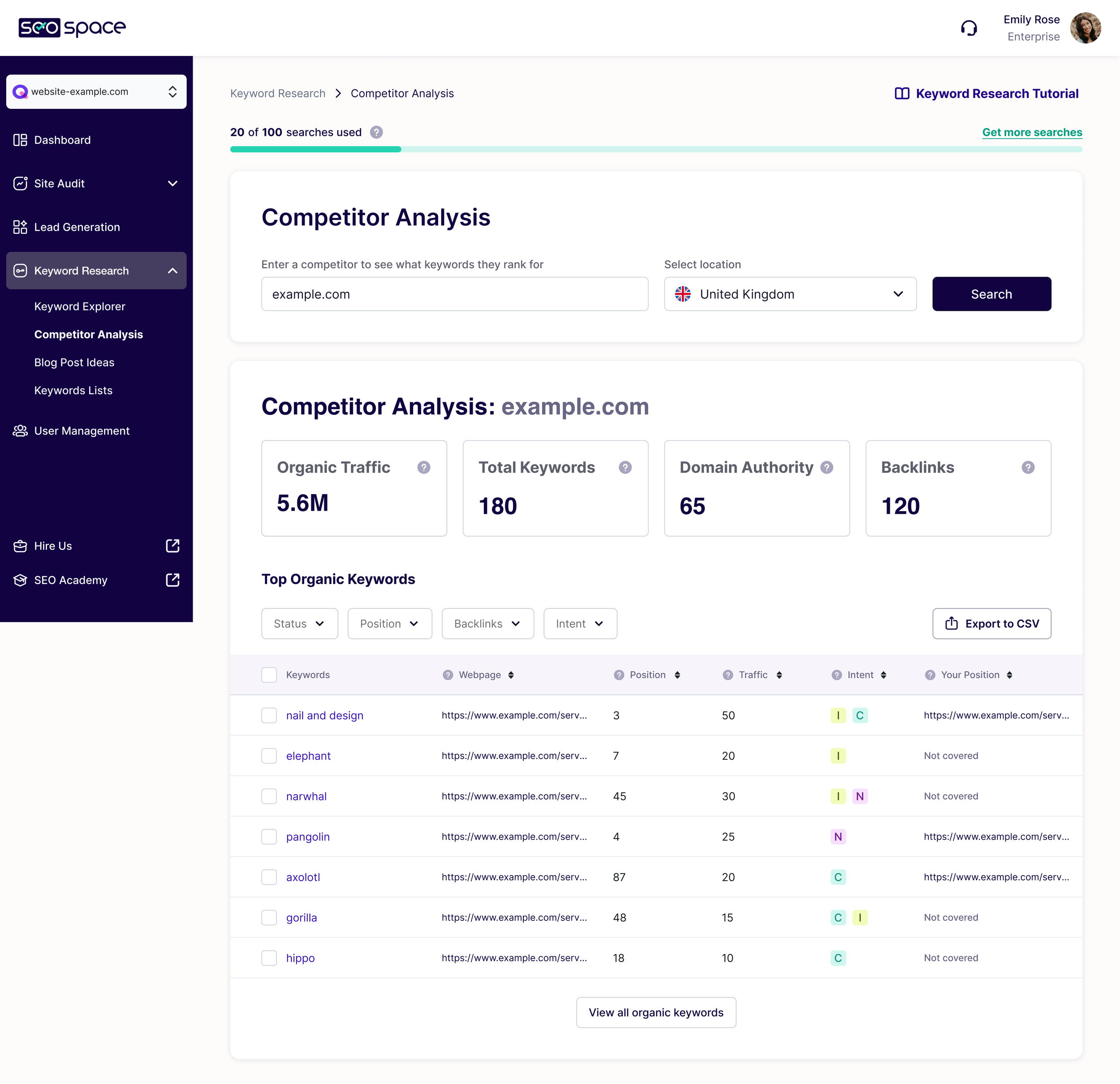Switch to the Keyword Explorer section
This screenshot has height=1084, width=1120.
click(x=79, y=306)
